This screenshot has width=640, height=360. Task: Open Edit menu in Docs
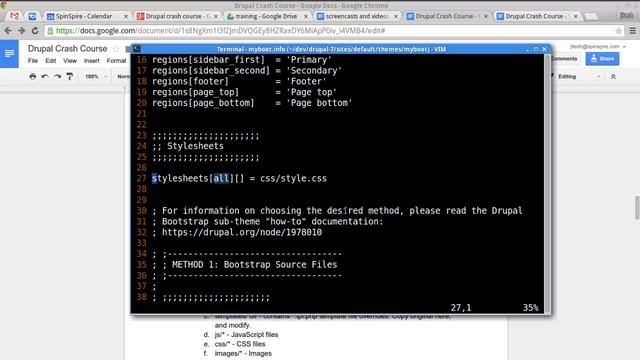point(51,61)
